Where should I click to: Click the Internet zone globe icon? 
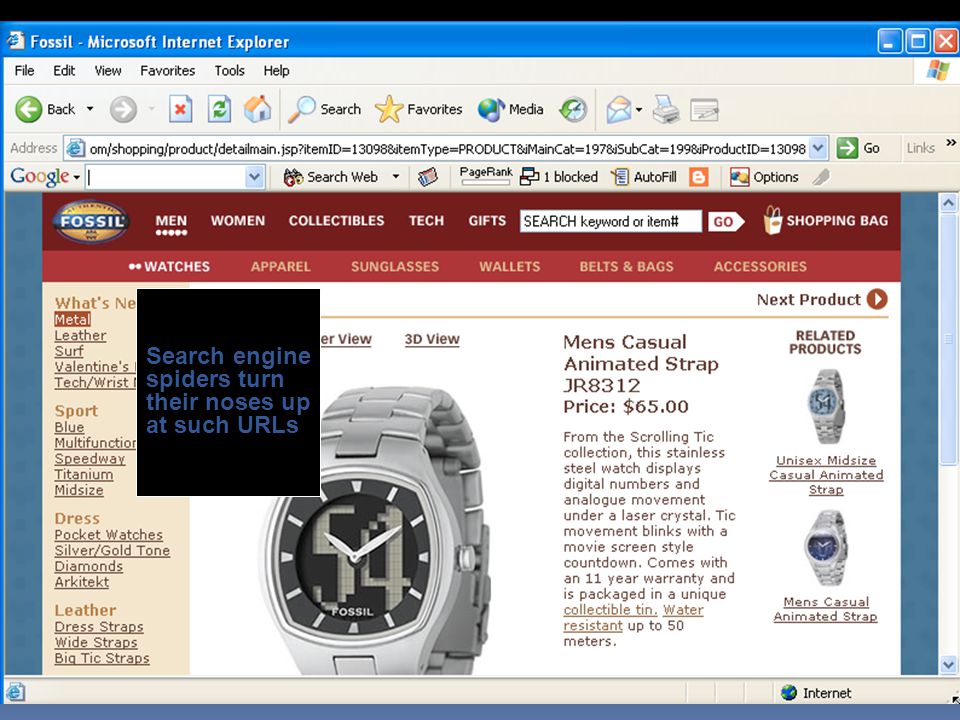[789, 692]
